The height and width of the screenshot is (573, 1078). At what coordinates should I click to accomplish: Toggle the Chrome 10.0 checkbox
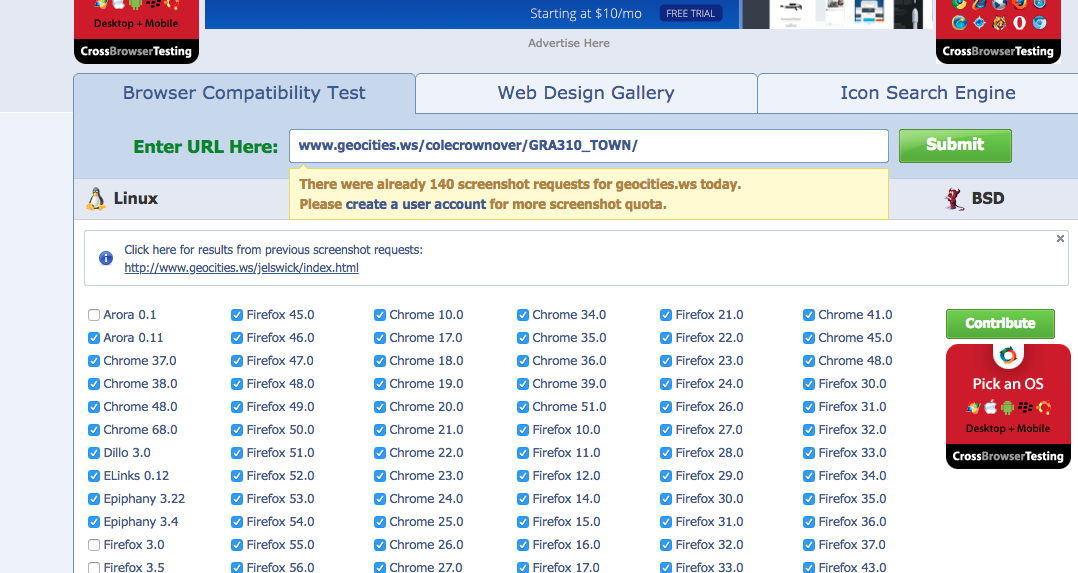click(380, 315)
